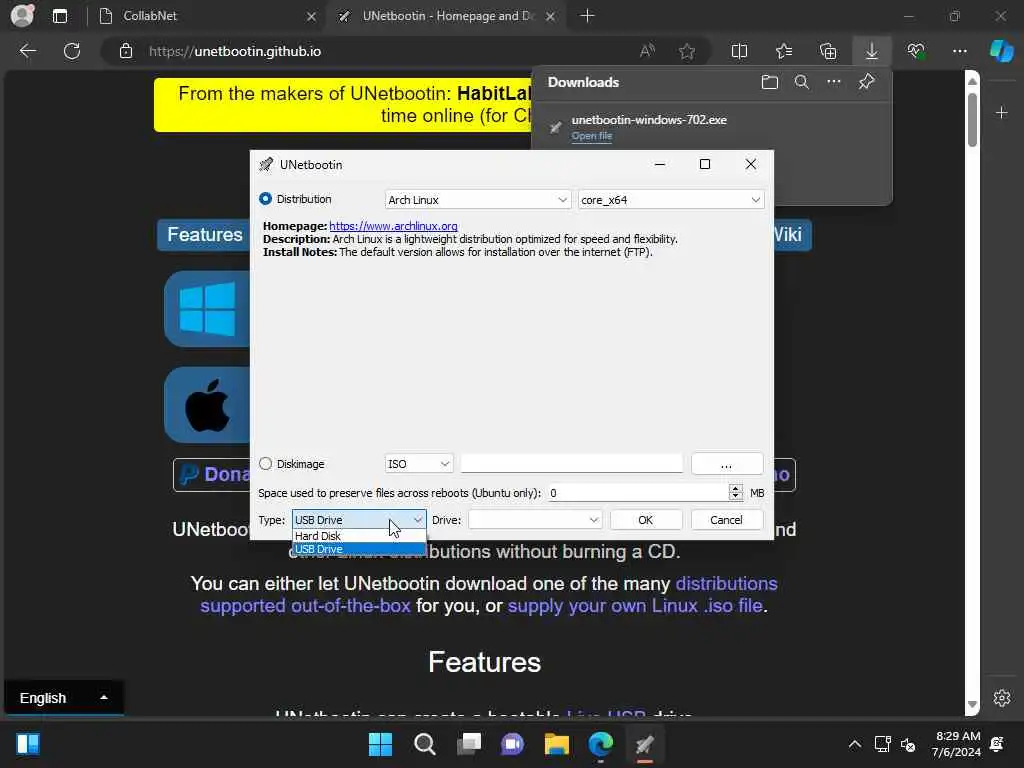Viewport: 1024px width, 768px height.
Task: Open more options in Downloads panel
Action: point(834,82)
